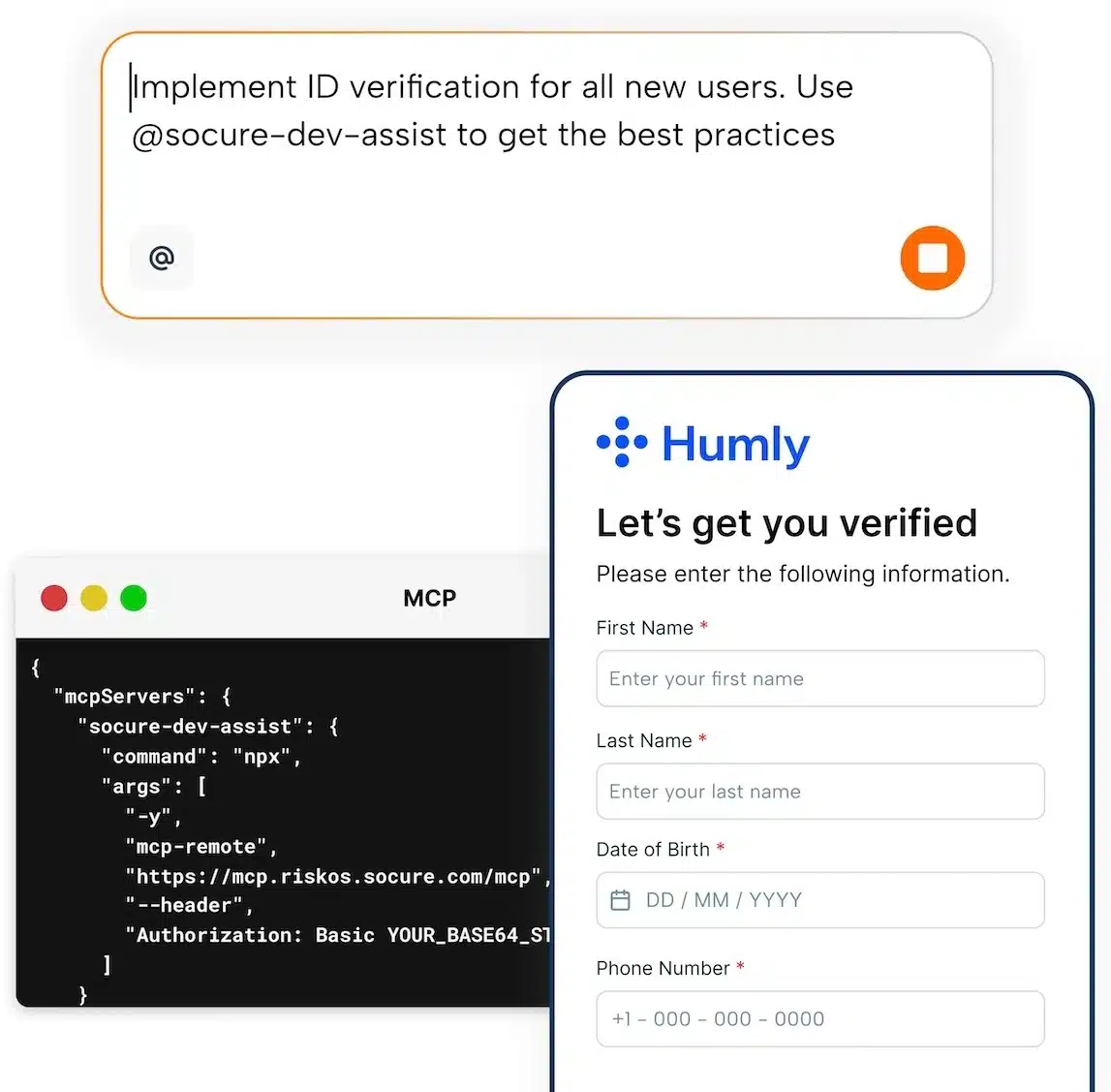Close the MCP window with red button

[x=54, y=598]
